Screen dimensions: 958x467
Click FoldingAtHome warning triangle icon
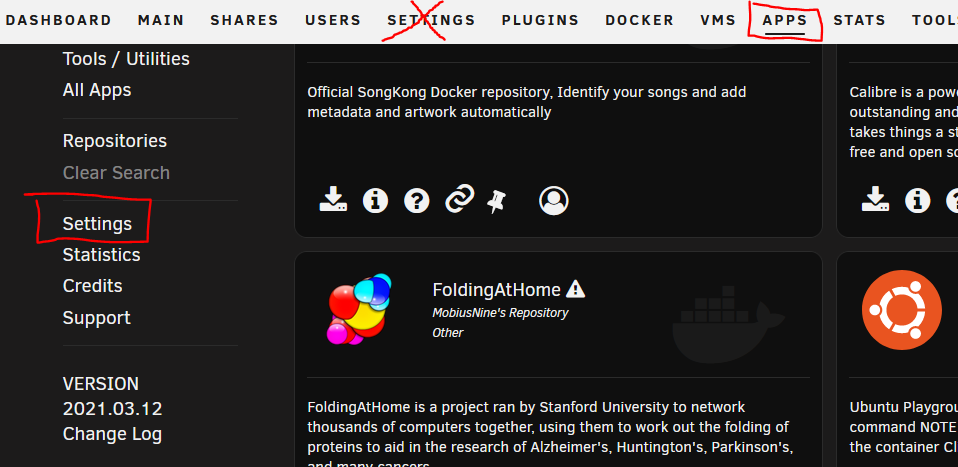576,289
